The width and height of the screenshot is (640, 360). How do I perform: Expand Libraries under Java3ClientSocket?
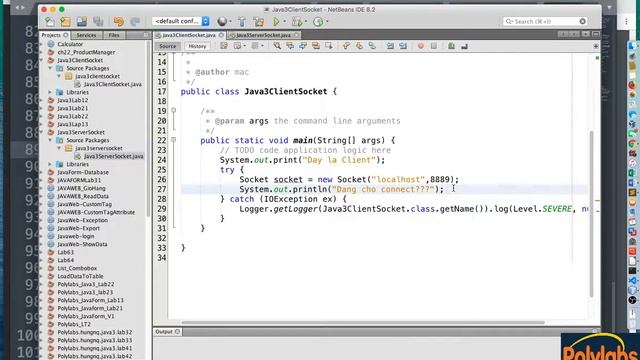pyautogui.click(x=50, y=92)
